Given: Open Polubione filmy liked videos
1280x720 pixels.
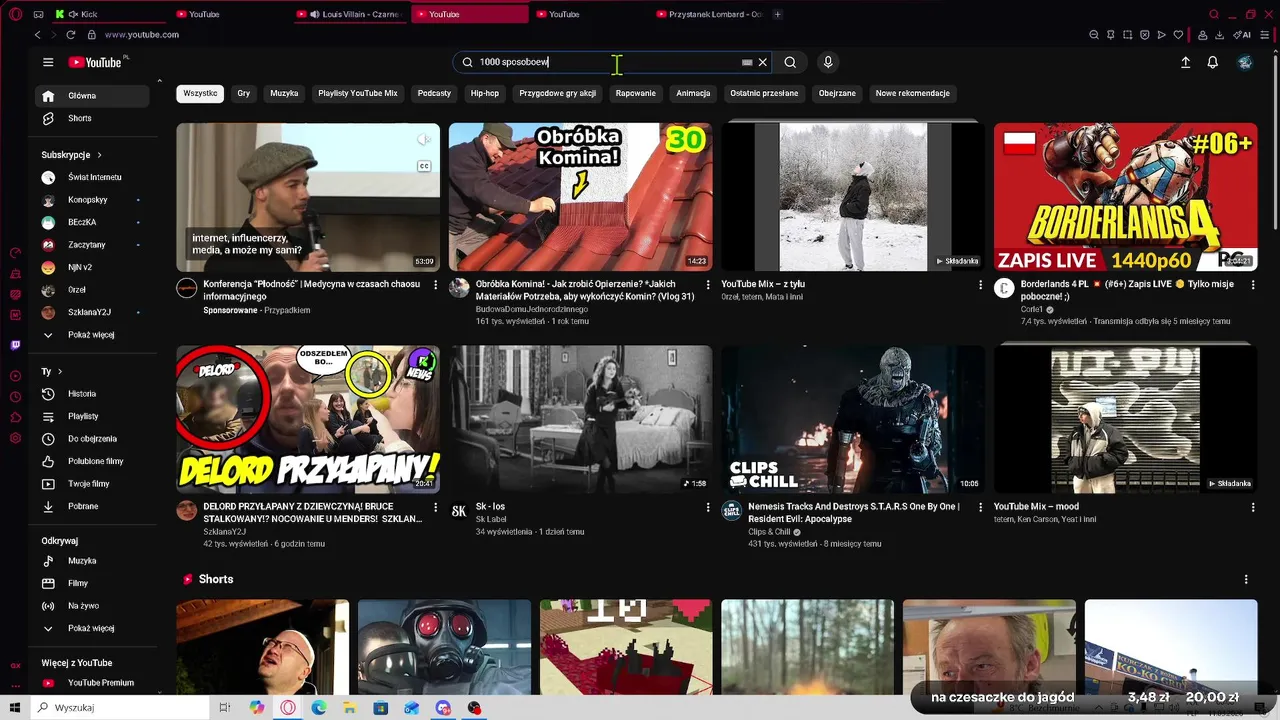Looking at the screenshot, I should click(94, 461).
